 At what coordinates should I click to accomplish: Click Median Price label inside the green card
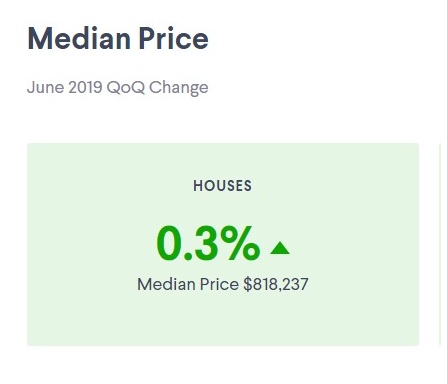click(x=188, y=284)
